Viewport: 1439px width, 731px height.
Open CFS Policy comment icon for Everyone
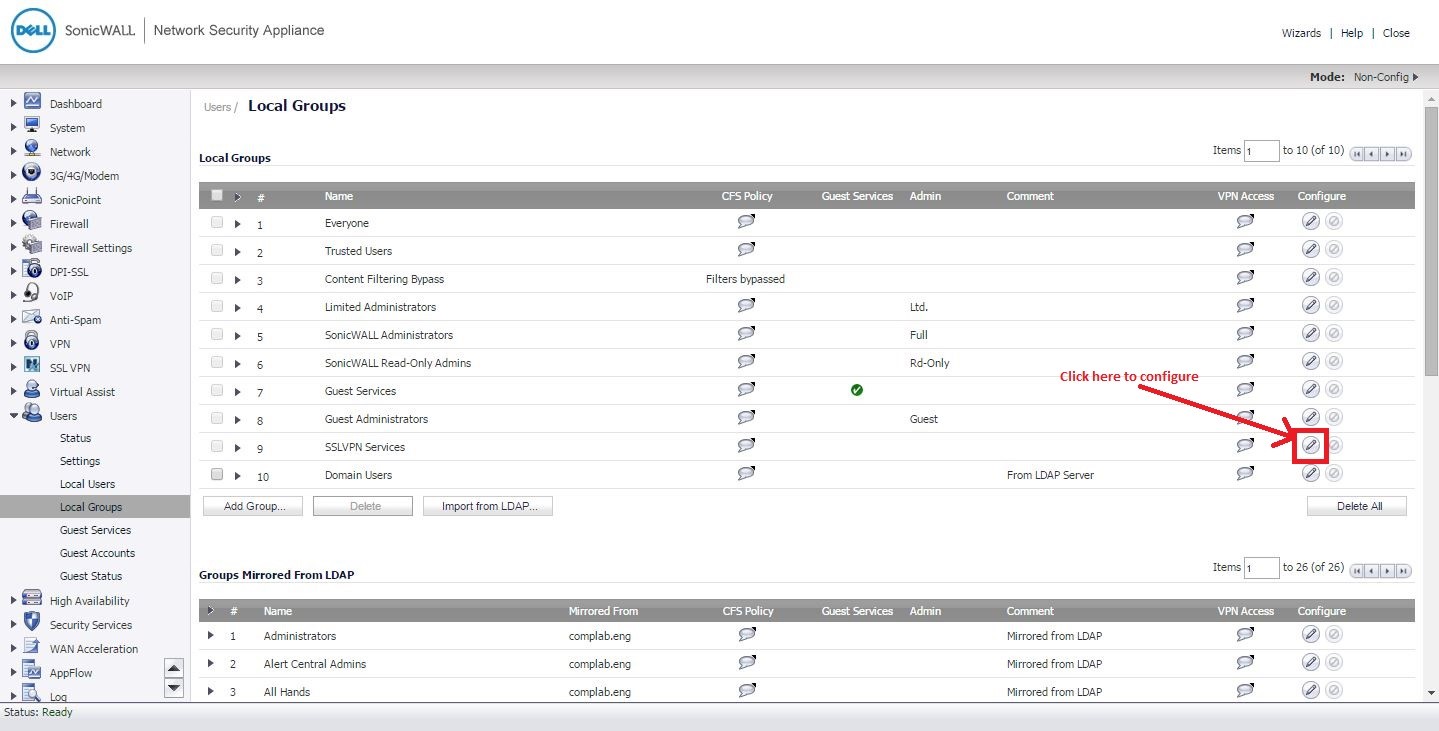pos(746,221)
